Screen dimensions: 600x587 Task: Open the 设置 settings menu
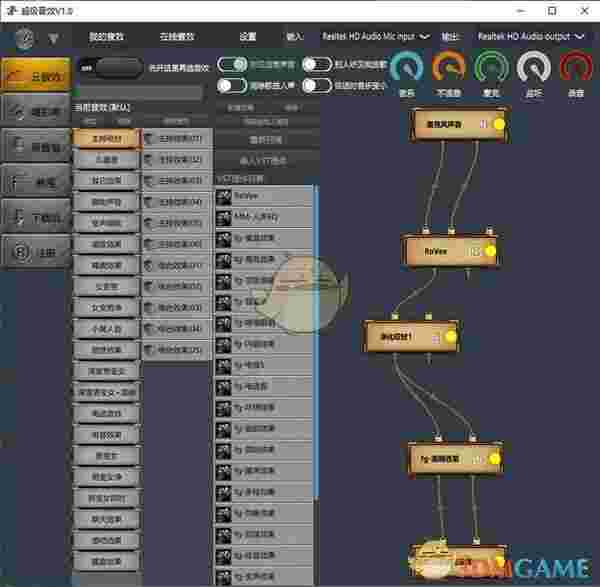pos(248,37)
